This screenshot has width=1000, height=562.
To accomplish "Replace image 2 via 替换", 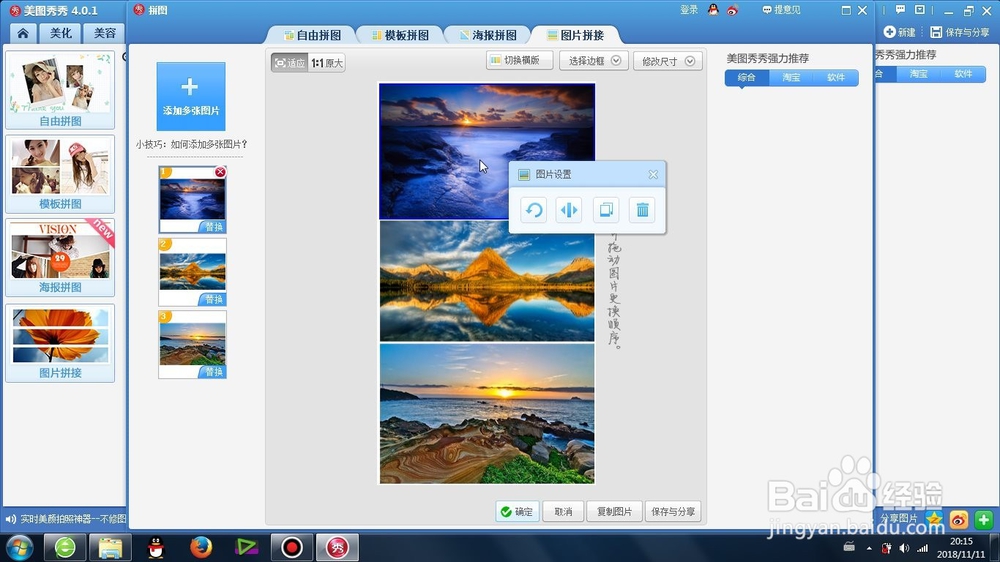I will click(213, 299).
